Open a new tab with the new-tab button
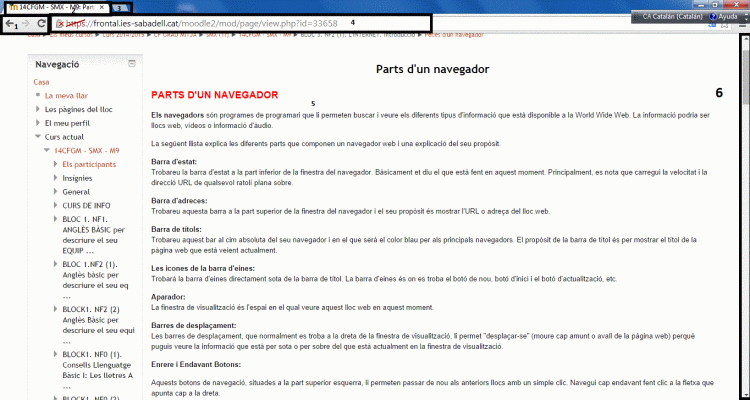The width and height of the screenshot is (750, 400). click(x=120, y=8)
